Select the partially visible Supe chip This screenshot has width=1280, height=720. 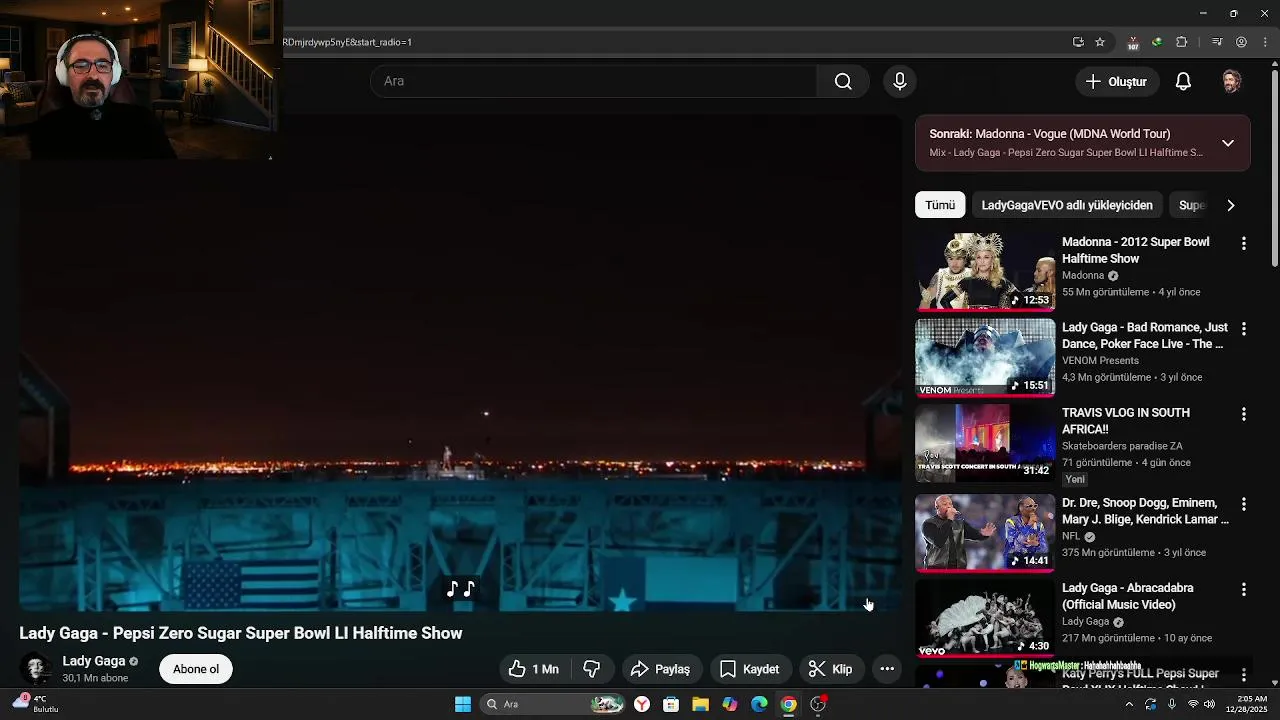[x=1190, y=205]
